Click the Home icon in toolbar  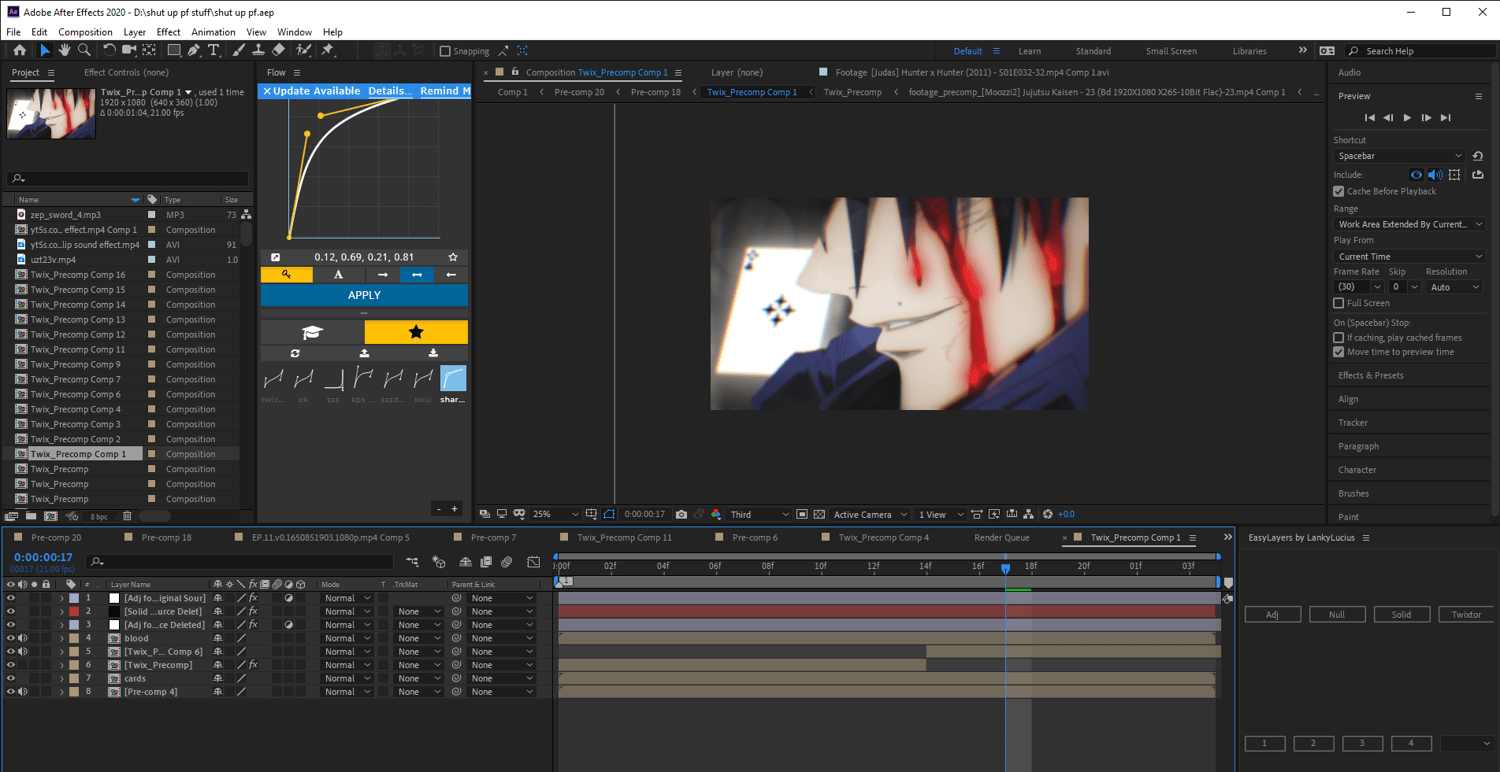tap(19, 50)
